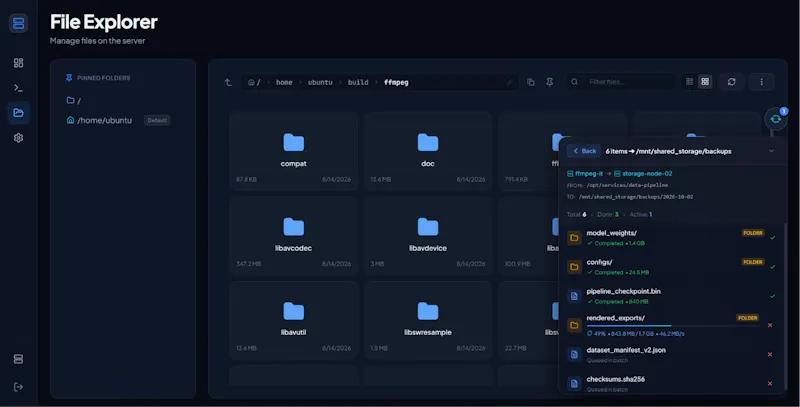Open the doc folder
This screenshot has height=407, width=800.
(428, 150)
